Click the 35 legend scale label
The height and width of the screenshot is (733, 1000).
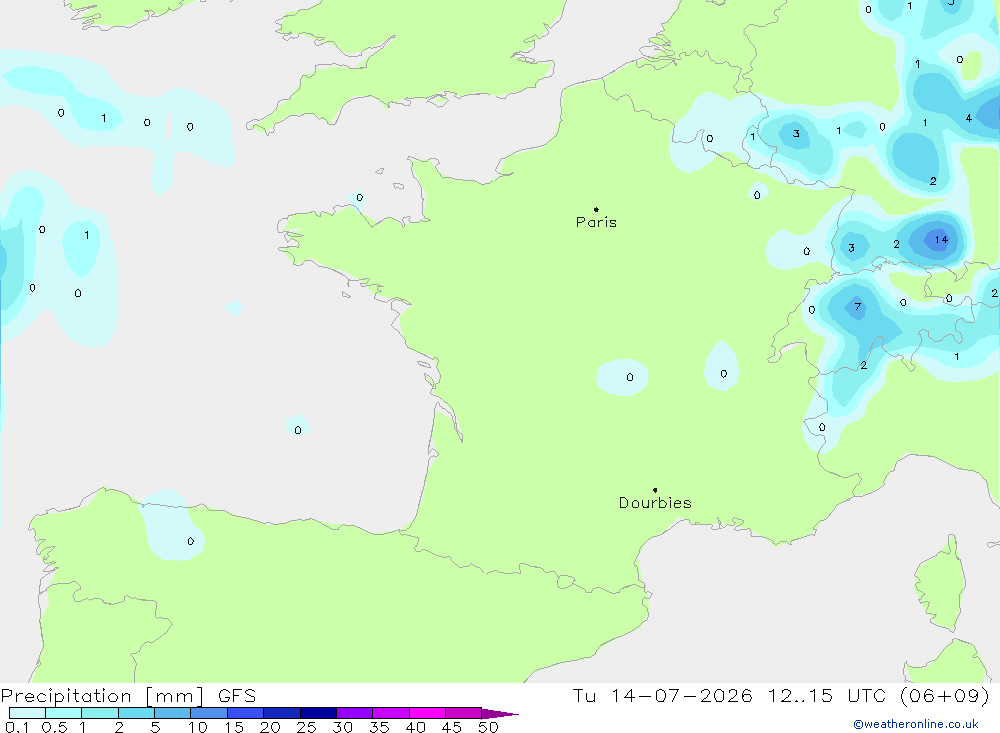point(379,727)
